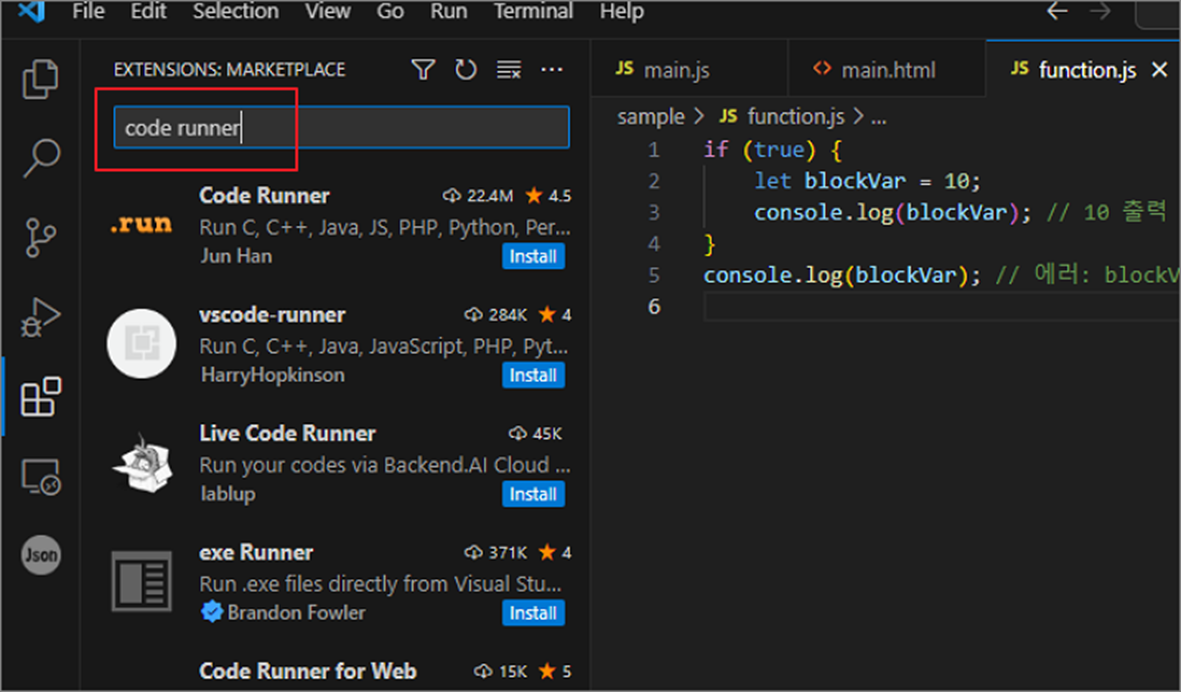Install the exe Runner extension
The width and height of the screenshot is (1181, 692).
[533, 614]
